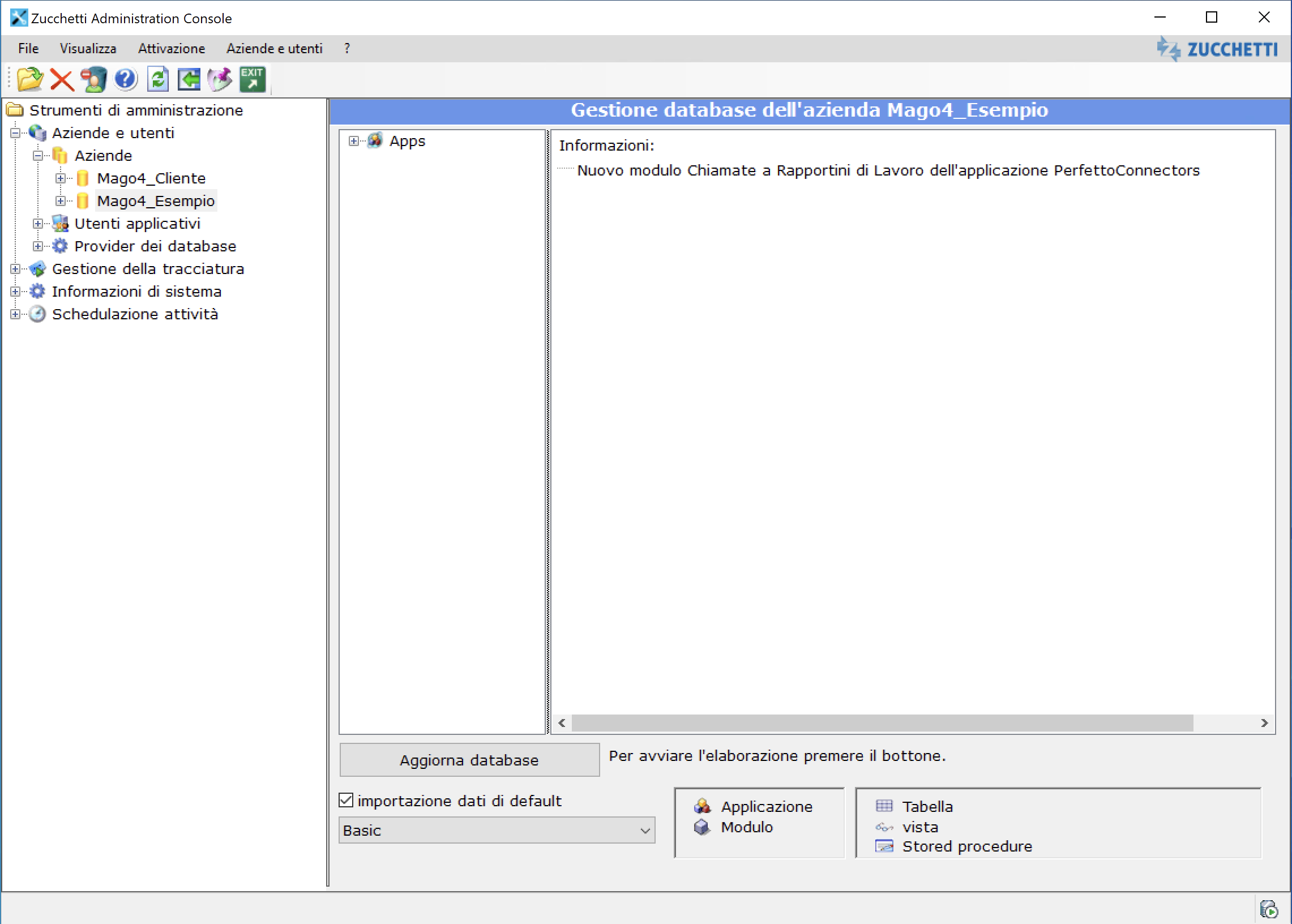
Task: Click the 'Informazioni:' heading text
Action: [x=606, y=146]
